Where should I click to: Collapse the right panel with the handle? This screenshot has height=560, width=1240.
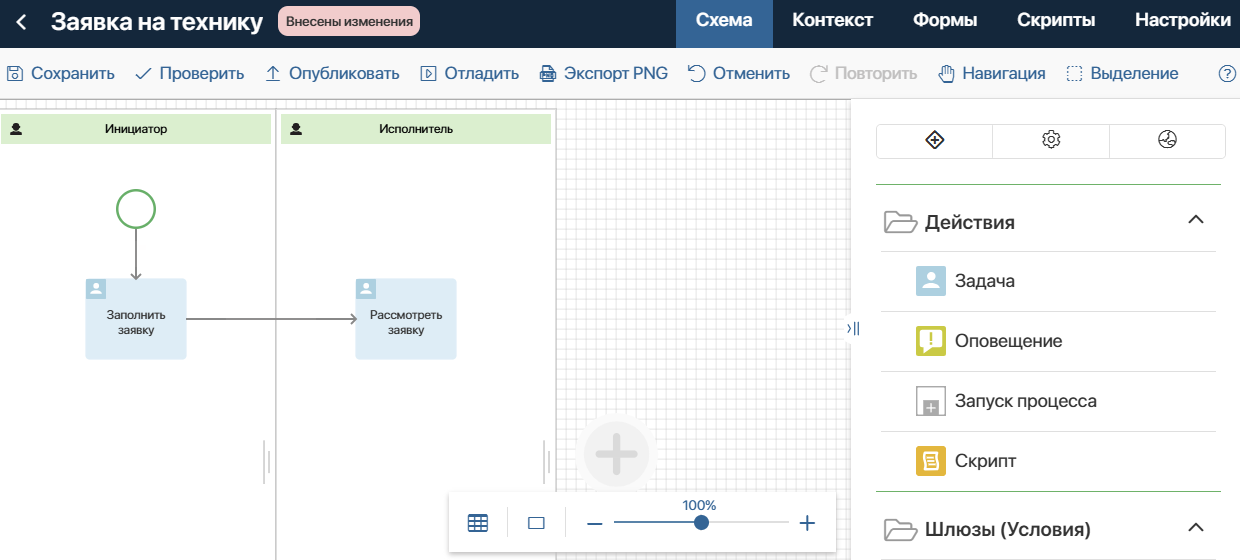852,328
